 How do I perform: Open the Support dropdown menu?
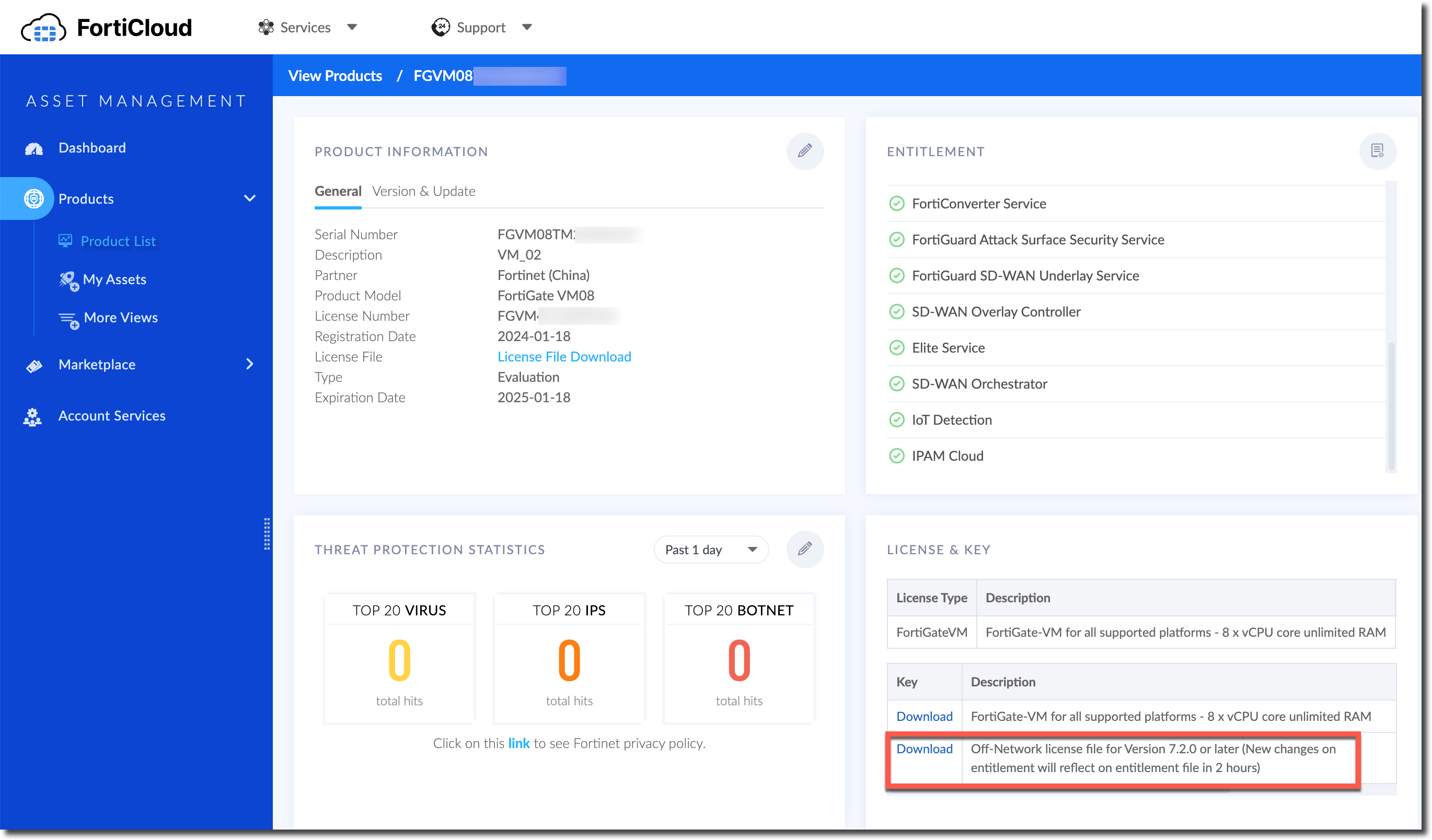(482, 27)
